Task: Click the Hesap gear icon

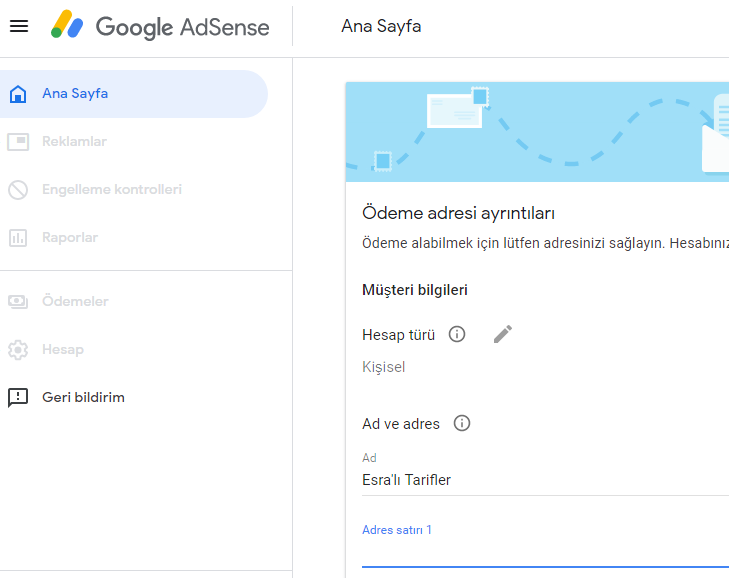Action: pyautogui.click(x=18, y=350)
